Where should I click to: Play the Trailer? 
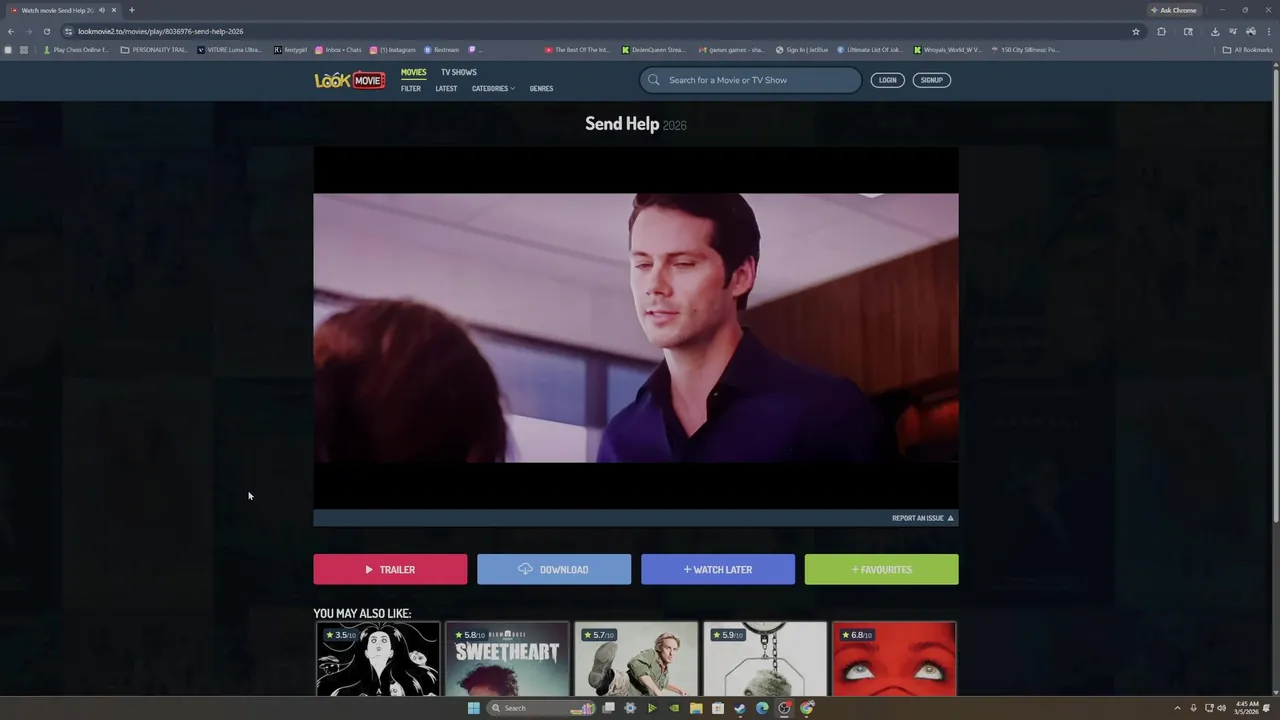390,569
